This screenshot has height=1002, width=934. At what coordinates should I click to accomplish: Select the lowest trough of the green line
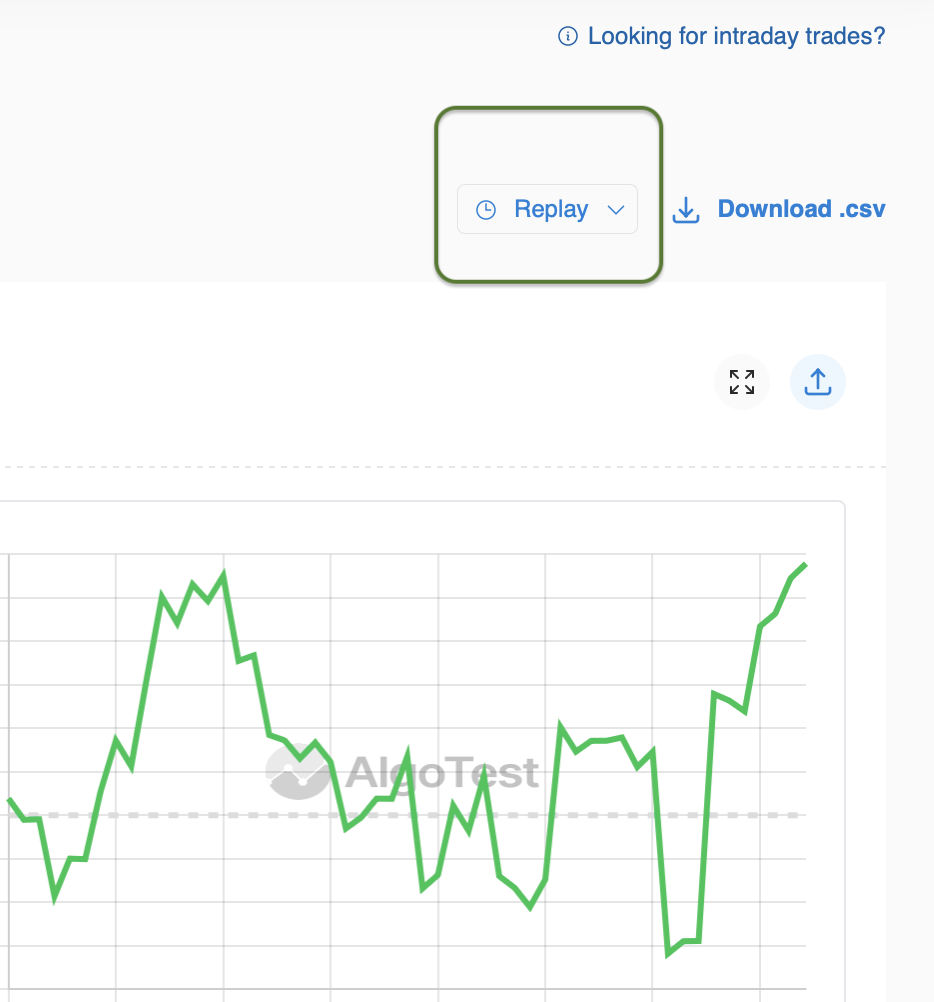(668, 954)
